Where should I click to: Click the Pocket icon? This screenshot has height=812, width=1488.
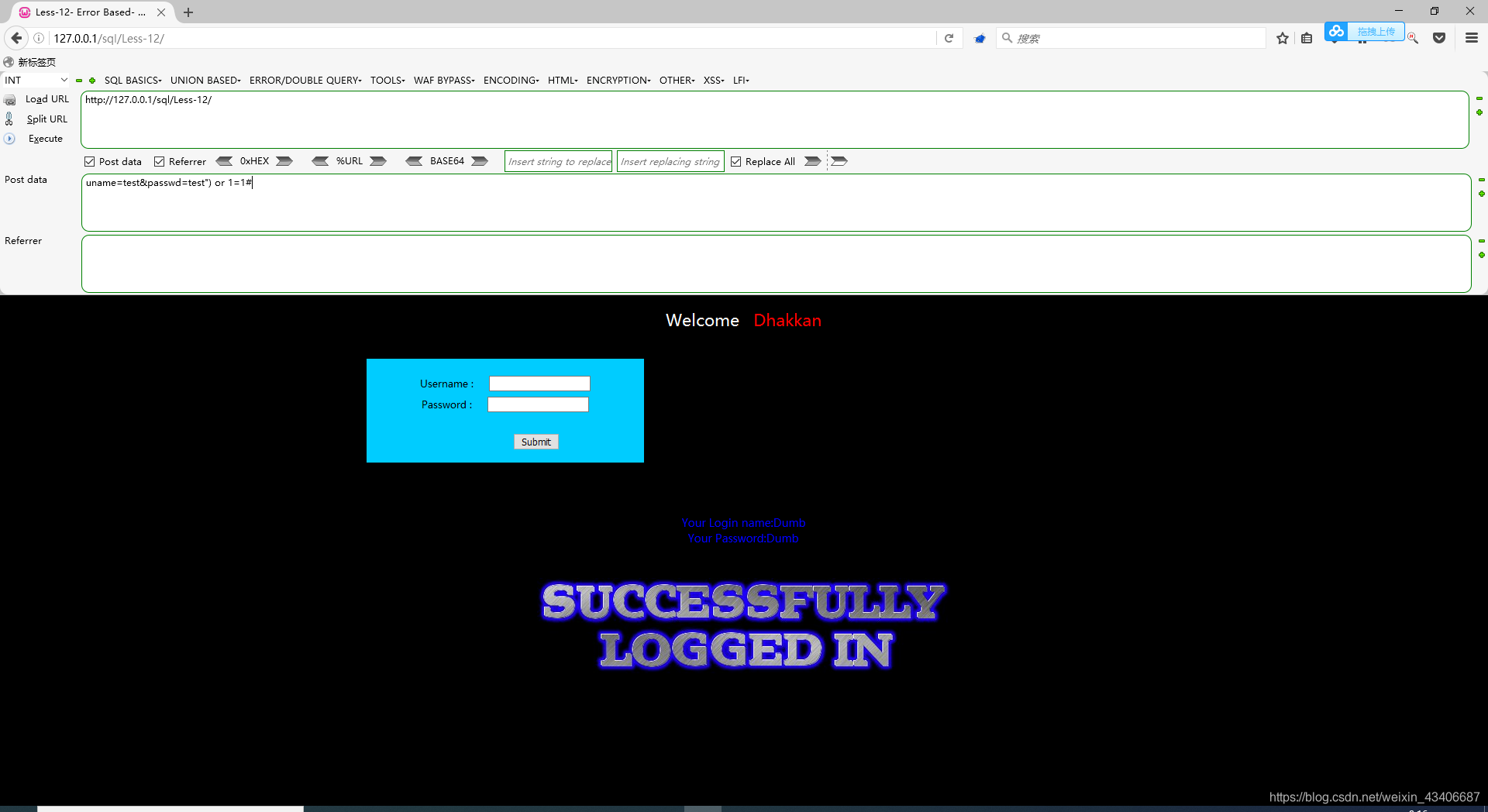[1439, 38]
